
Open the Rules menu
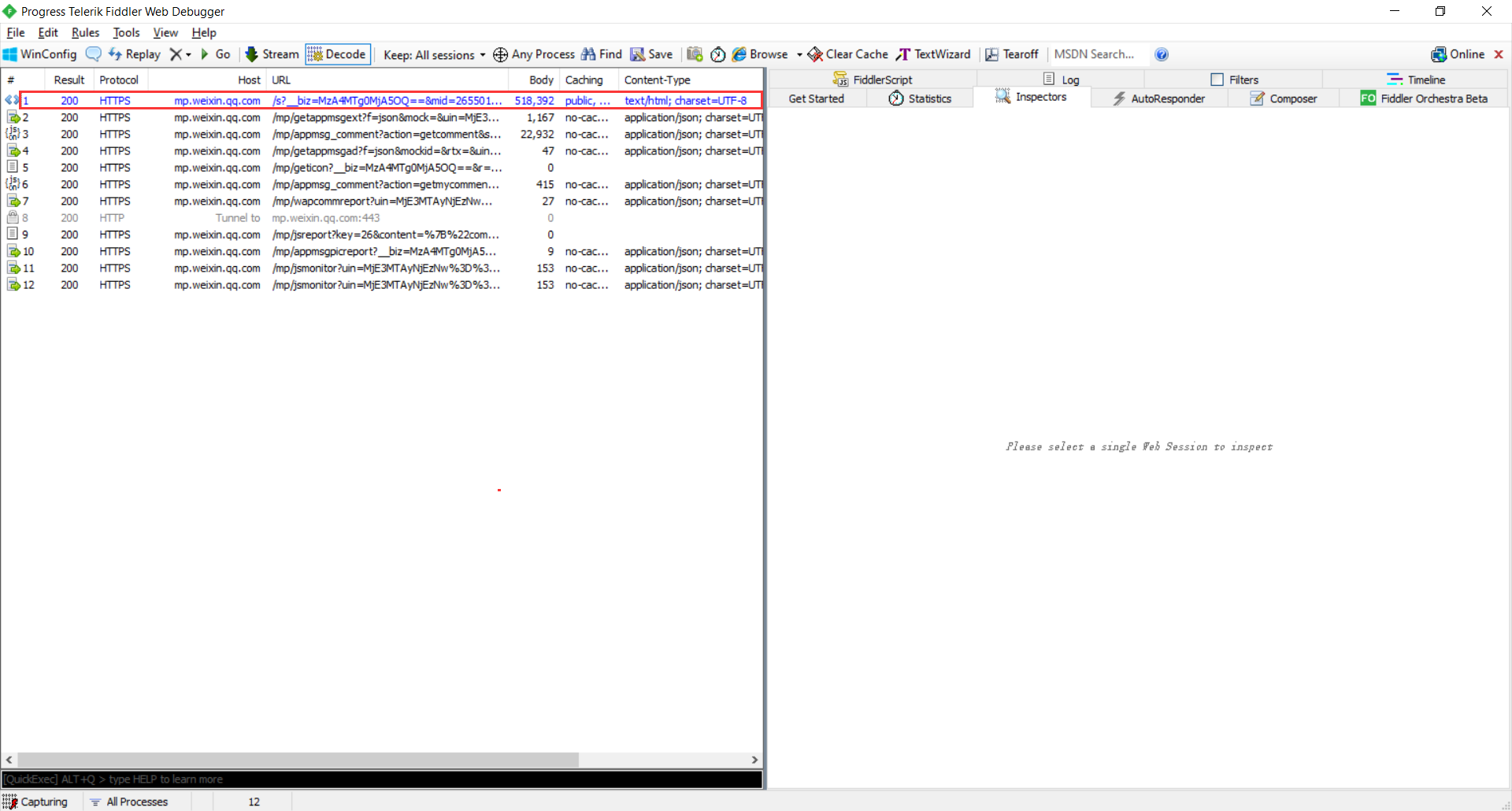[x=85, y=32]
